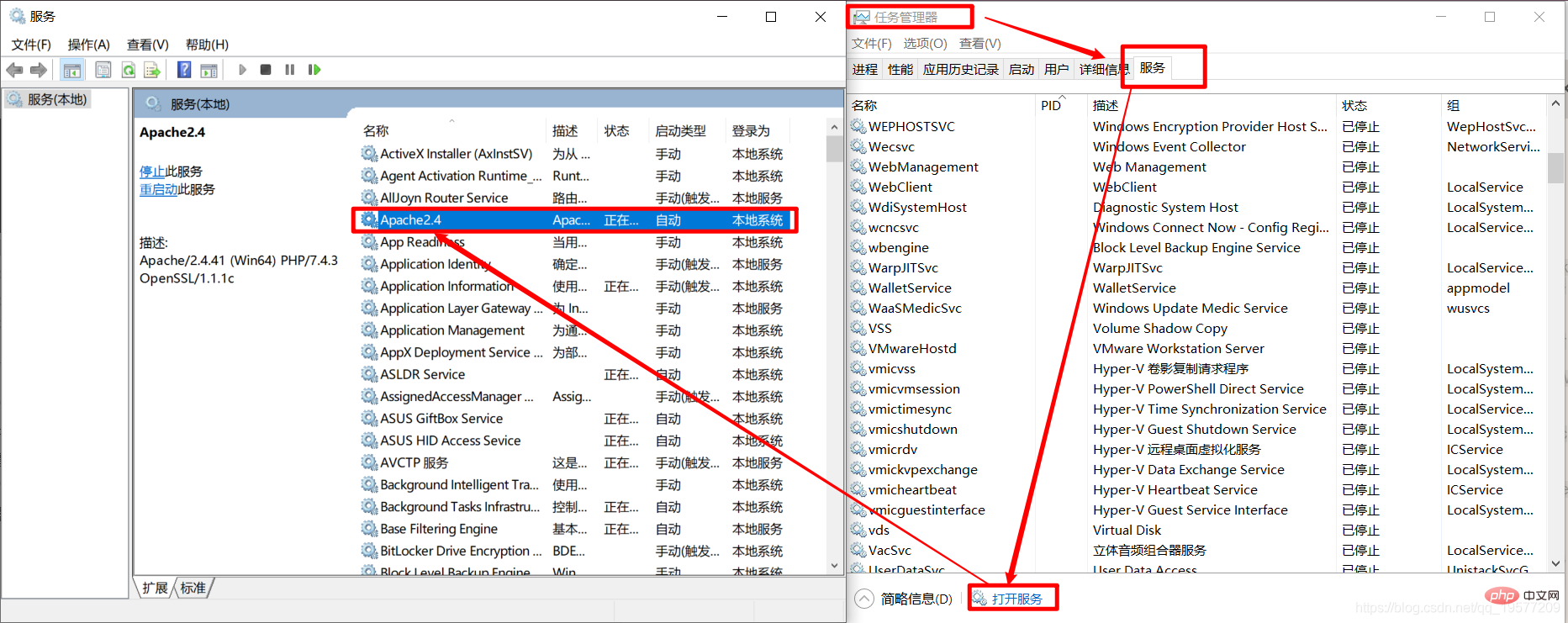Toggle the show/hide action pane toolbar icon
The height and width of the screenshot is (623, 1568).
coord(209,70)
